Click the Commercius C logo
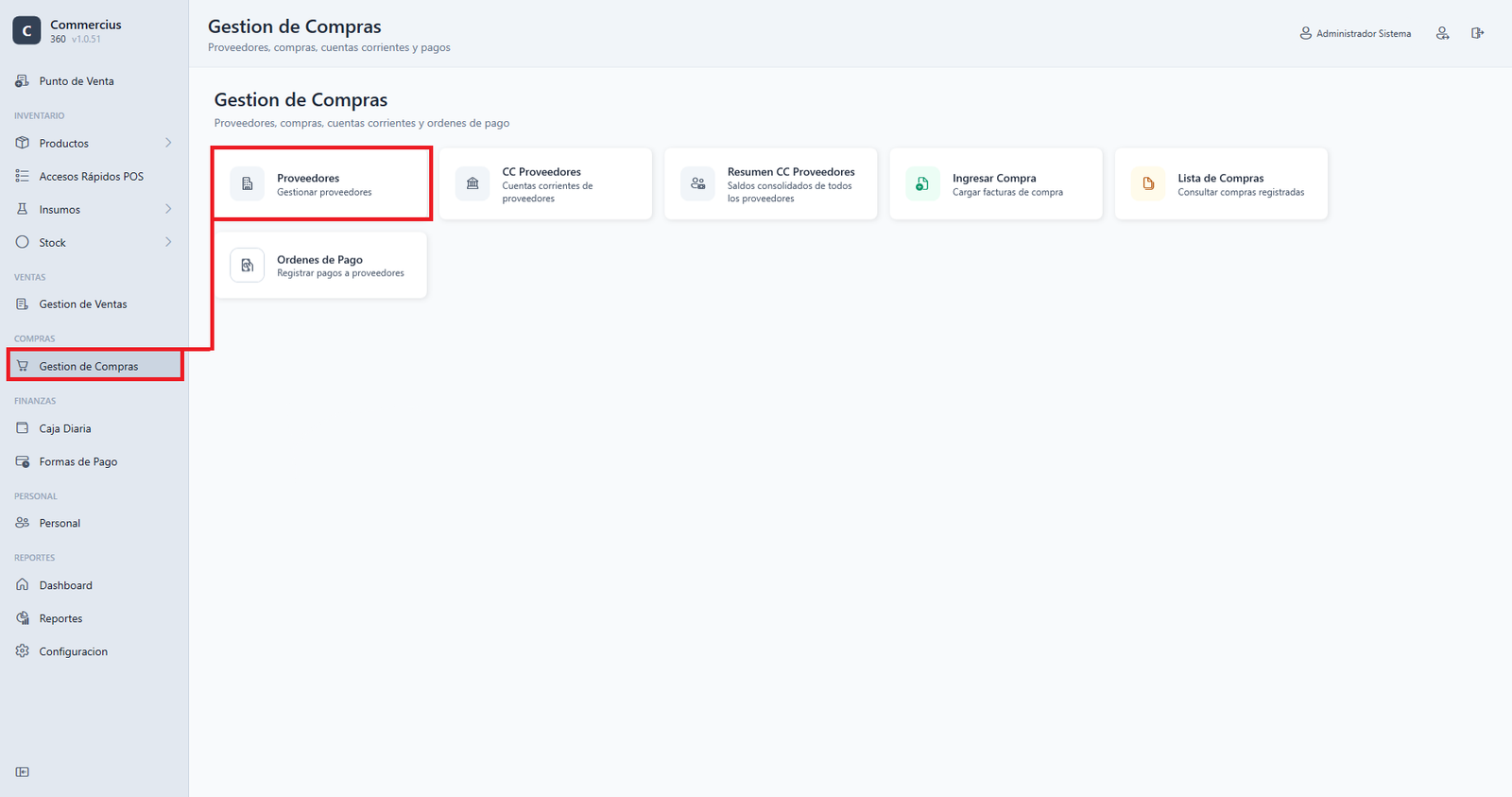1512x797 pixels. pyautogui.click(x=26, y=31)
